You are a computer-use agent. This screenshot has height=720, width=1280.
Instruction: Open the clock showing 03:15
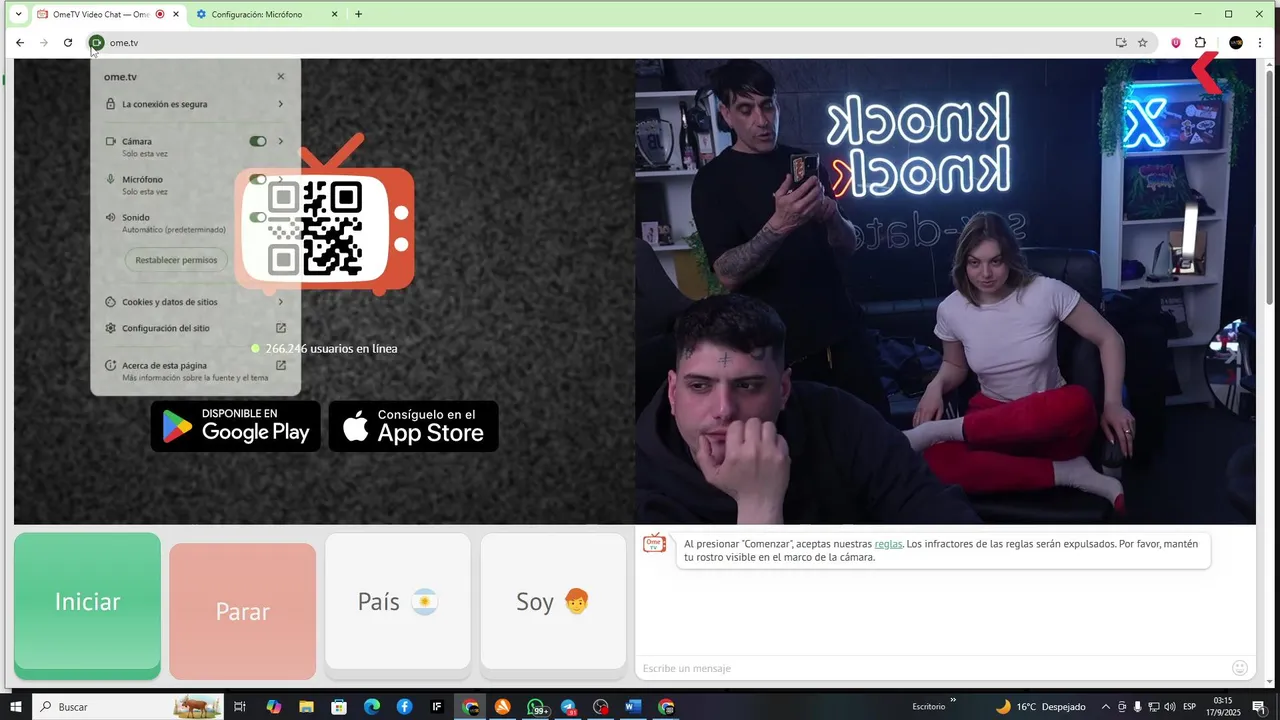coord(1223,707)
